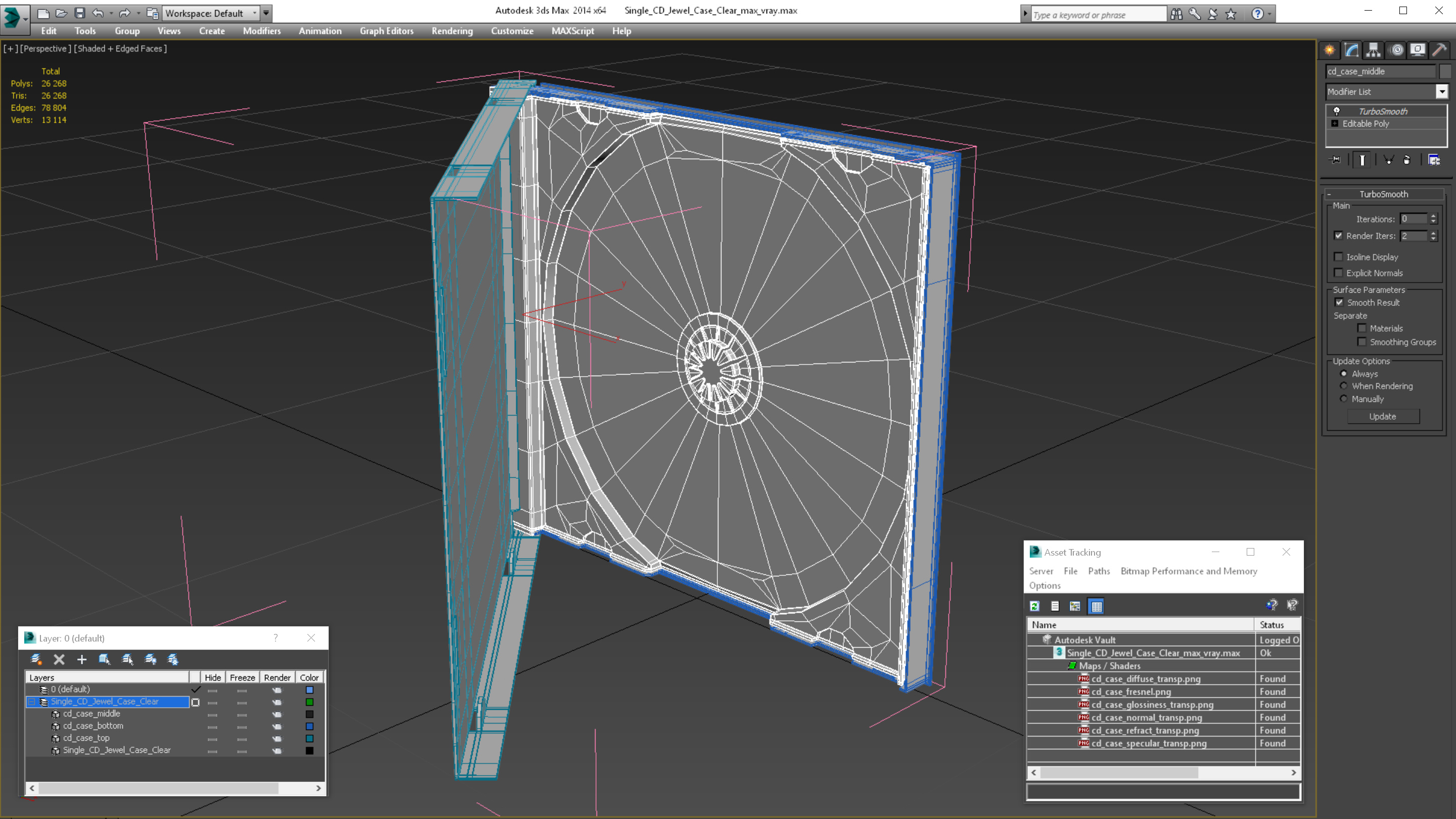Click the Undo arrow in quick toolbar
Viewport: 1456px width, 819px height.
98,13
